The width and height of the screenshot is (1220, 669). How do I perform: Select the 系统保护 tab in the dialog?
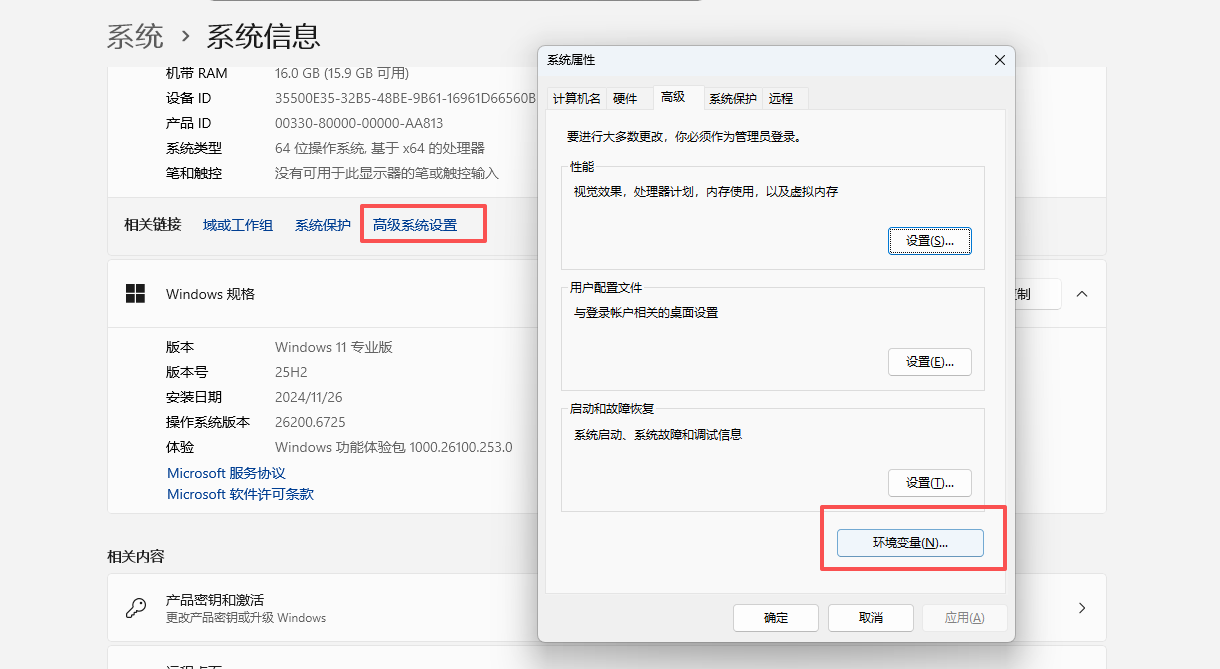click(732, 98)
